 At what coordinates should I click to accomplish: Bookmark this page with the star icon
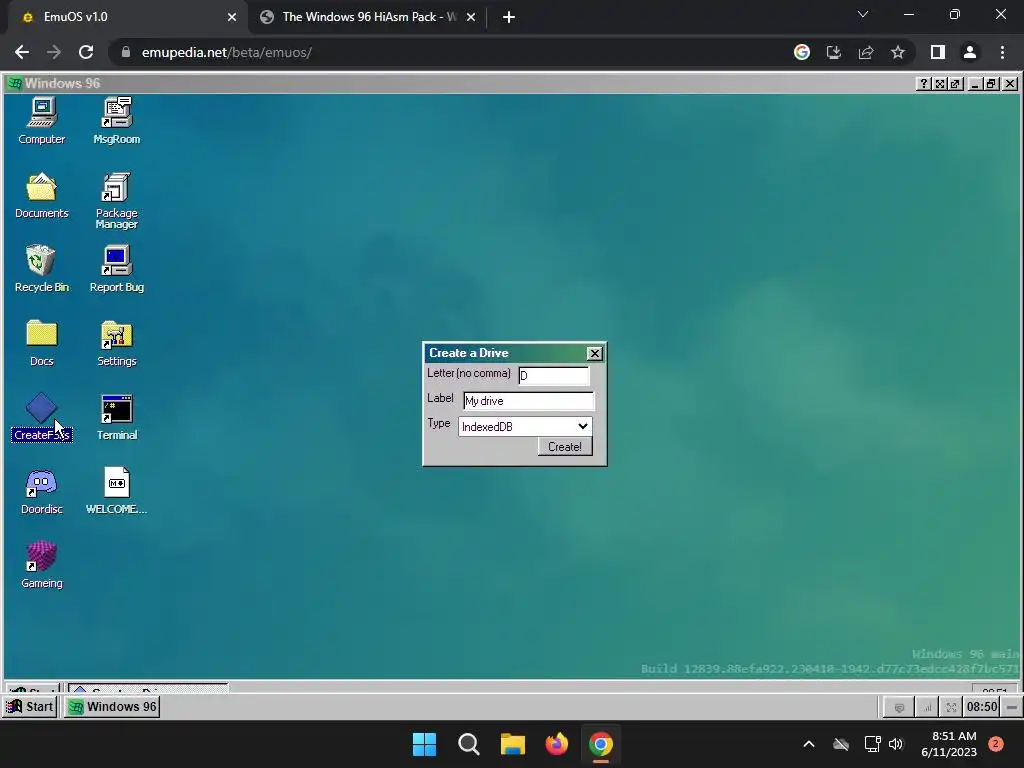click(898, 52)
